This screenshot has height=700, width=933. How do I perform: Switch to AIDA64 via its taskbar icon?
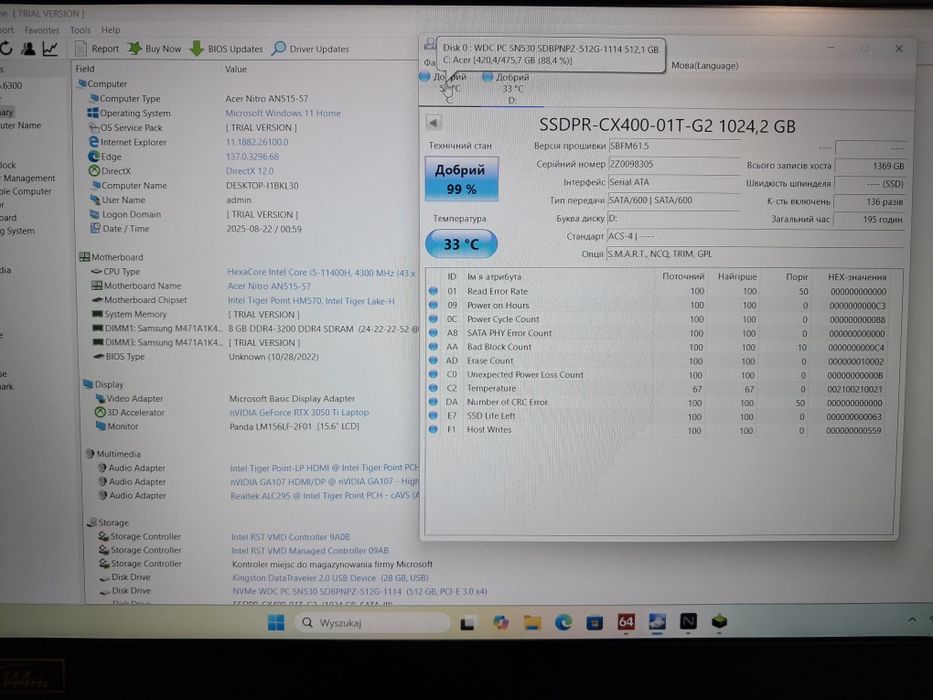click(626, 623)
